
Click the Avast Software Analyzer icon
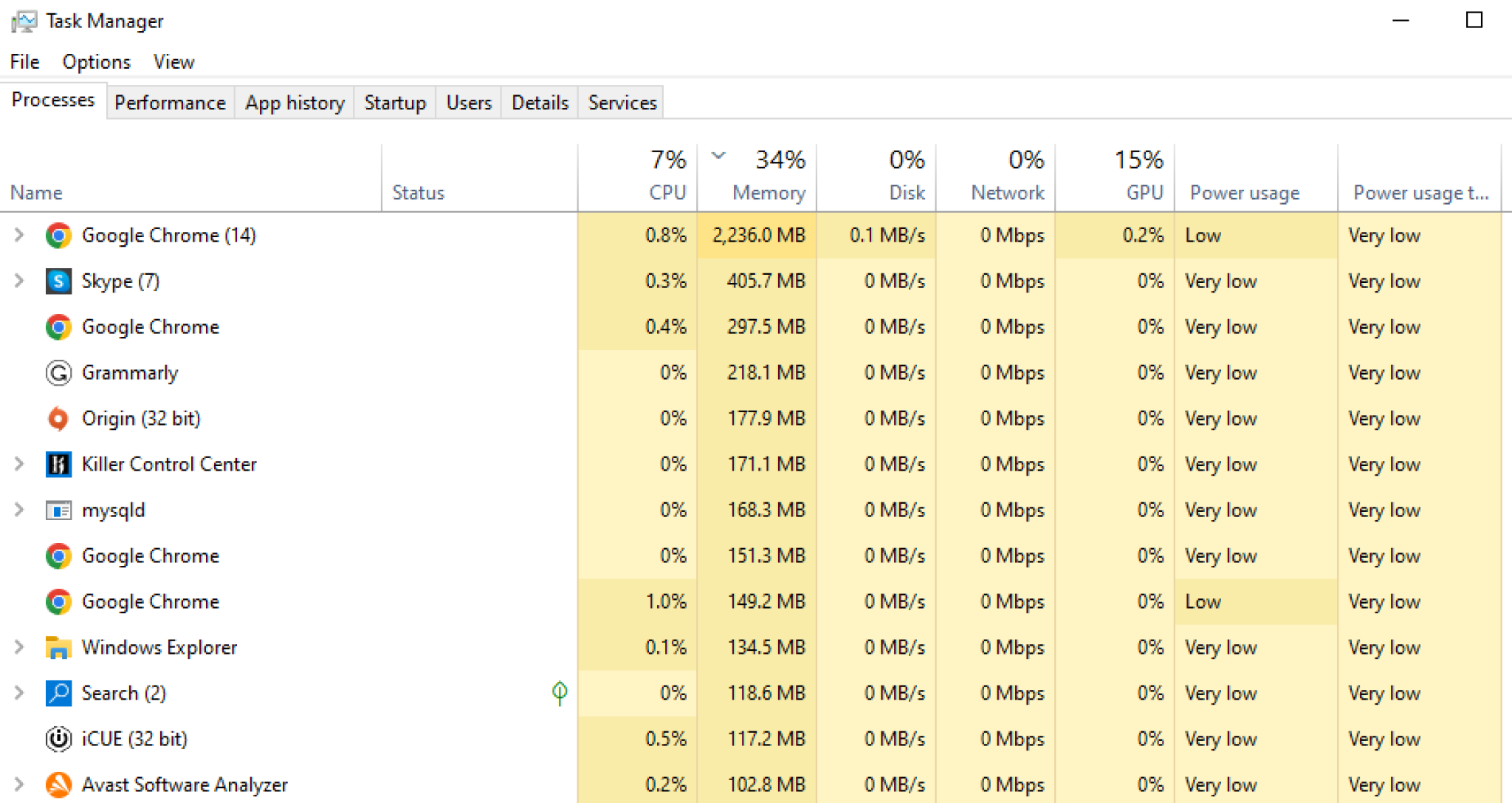[58, 785]
